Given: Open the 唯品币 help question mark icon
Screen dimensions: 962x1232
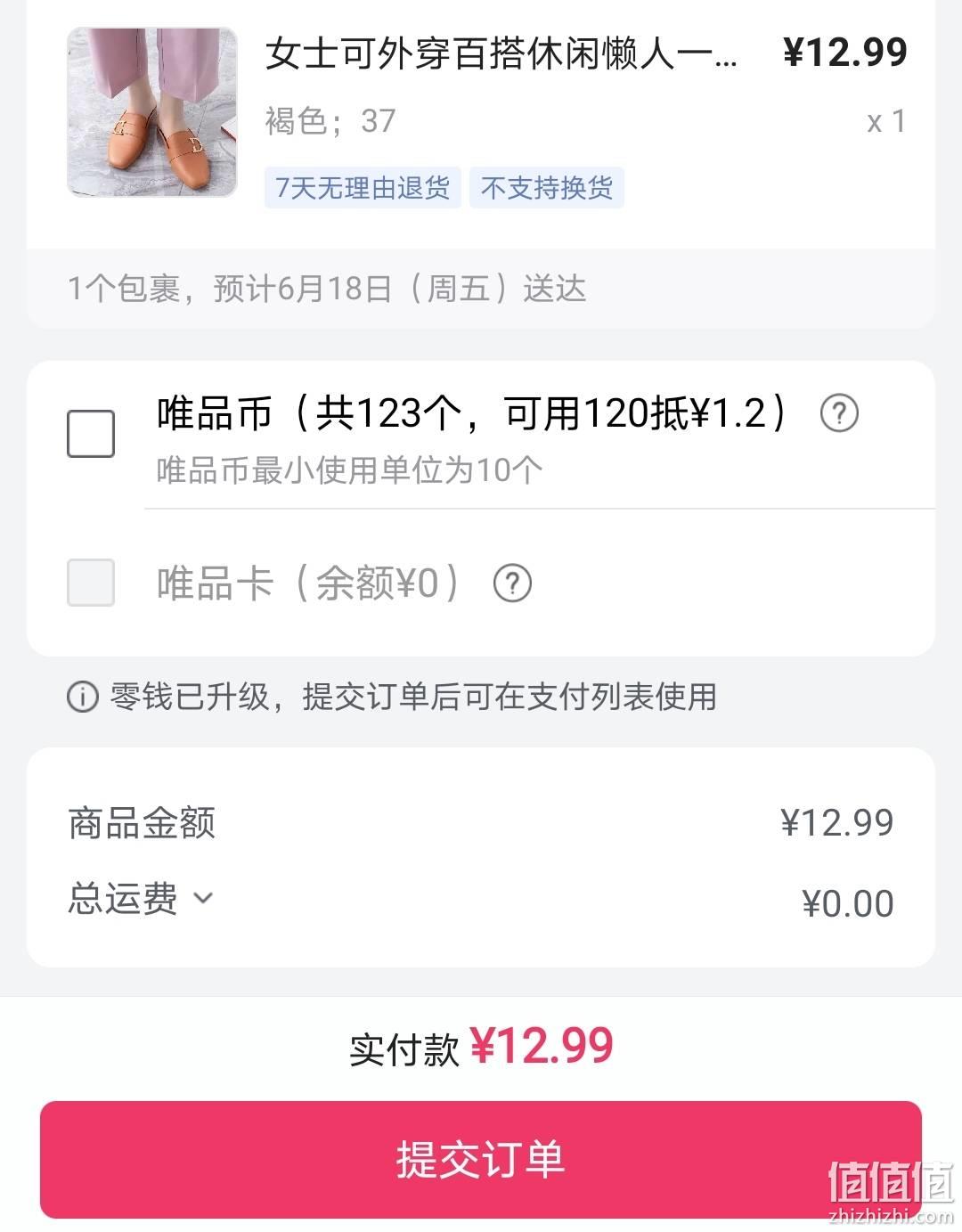Looking at the screenshot, I should 839,413.
